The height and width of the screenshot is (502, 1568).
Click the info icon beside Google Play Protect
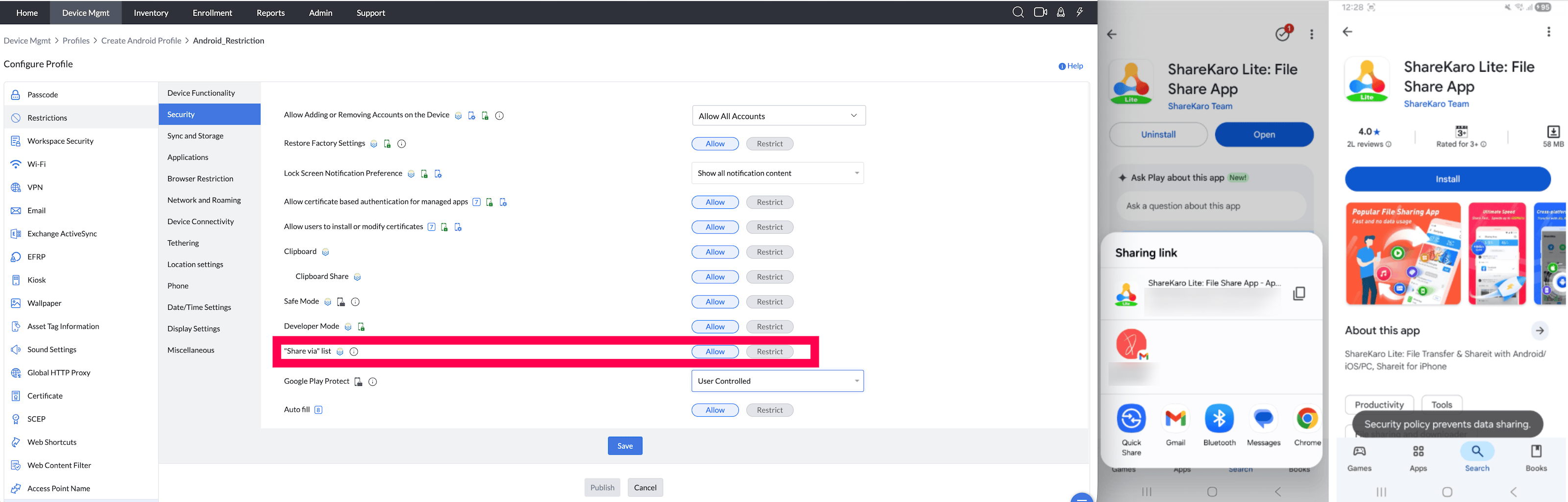[x=372, y=382]
